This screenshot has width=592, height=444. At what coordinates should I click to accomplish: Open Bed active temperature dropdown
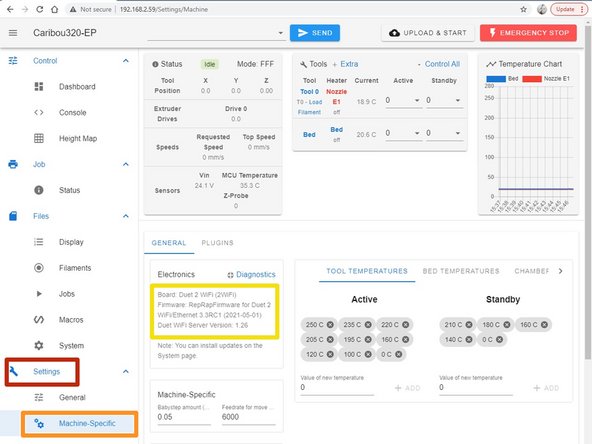point(417,133)
